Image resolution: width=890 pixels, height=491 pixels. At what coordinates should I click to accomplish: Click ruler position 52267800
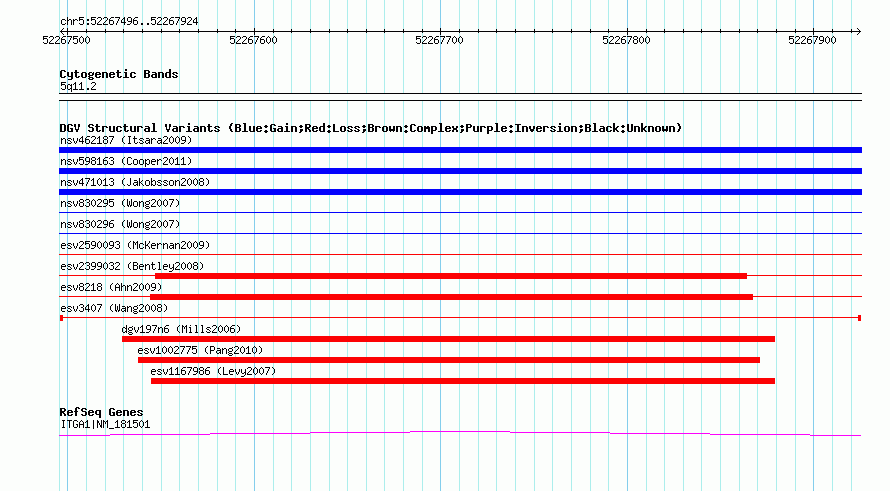coord(626,40)
